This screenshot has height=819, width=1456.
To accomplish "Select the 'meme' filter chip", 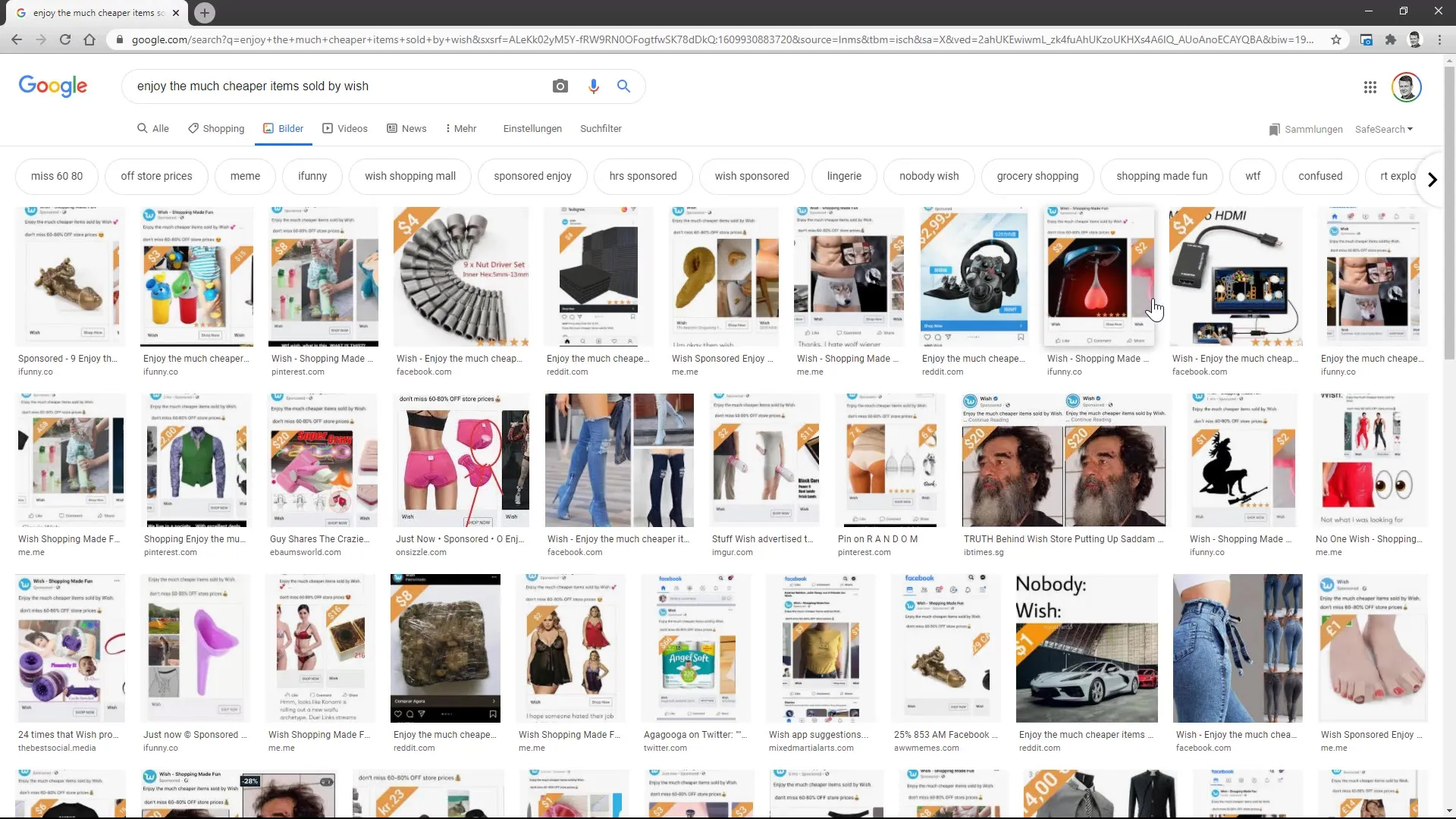I will click(x=245, y=176).
